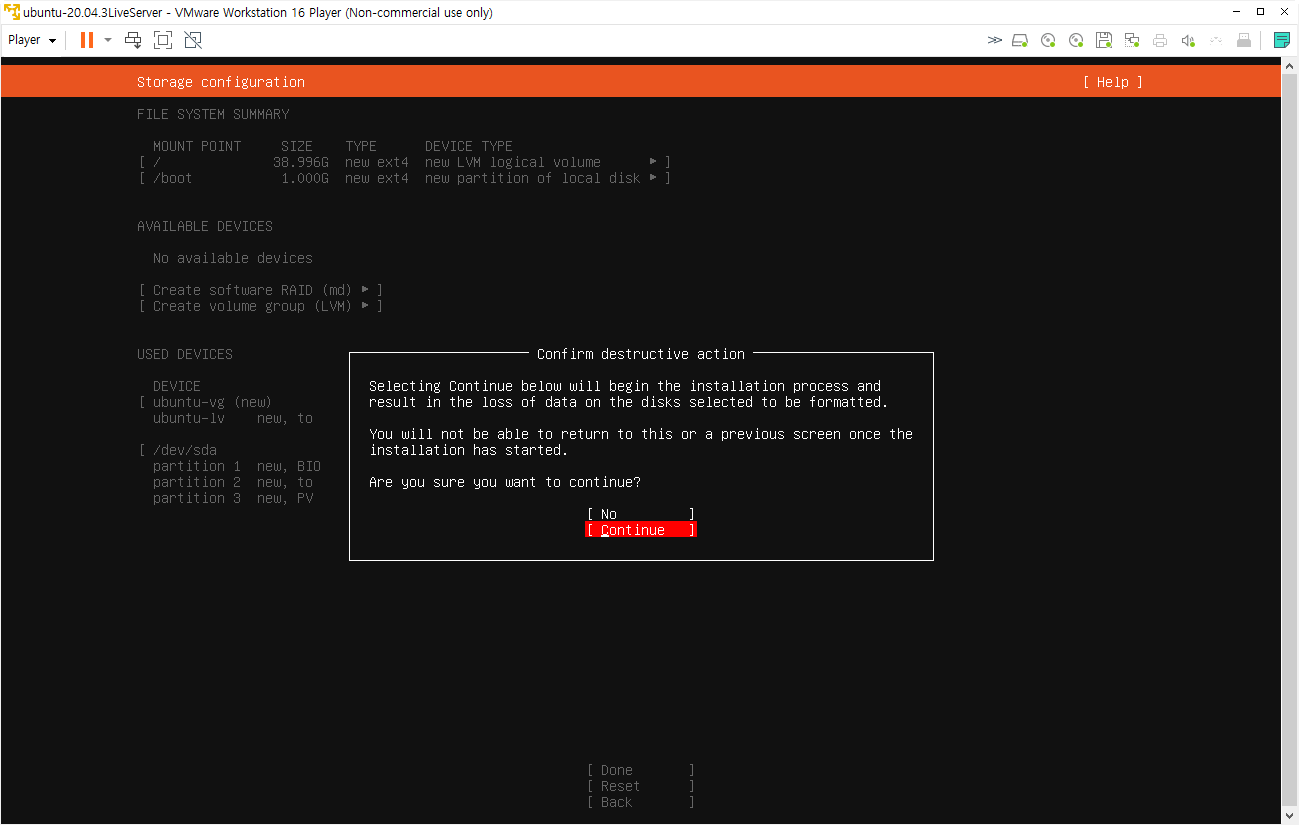Click the 38.996G size value
This screenshot has width=1299, height=825.
tap(301, 162)
